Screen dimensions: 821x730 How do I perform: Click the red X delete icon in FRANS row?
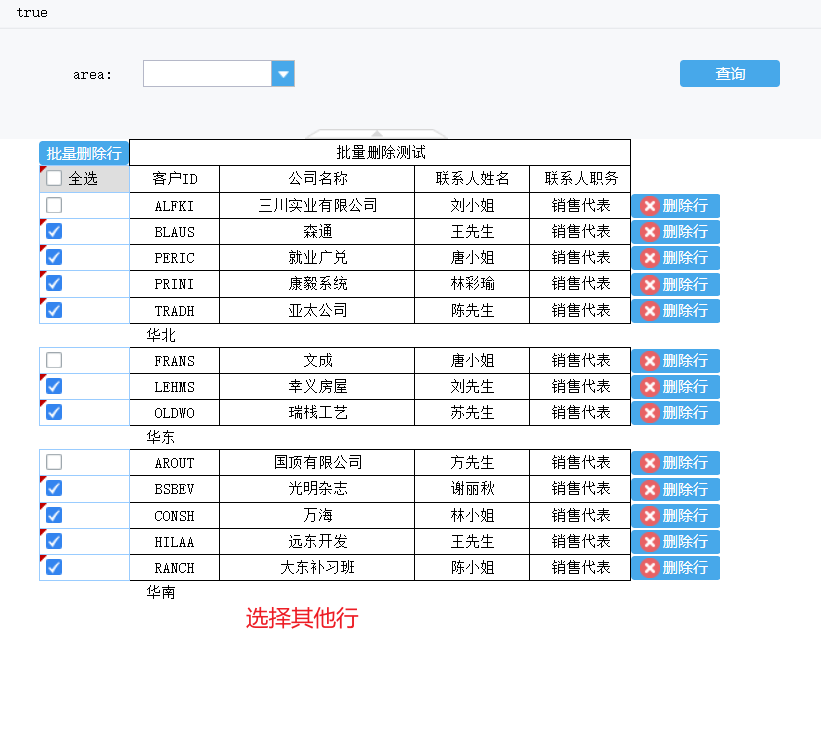[x=650, y=361]
